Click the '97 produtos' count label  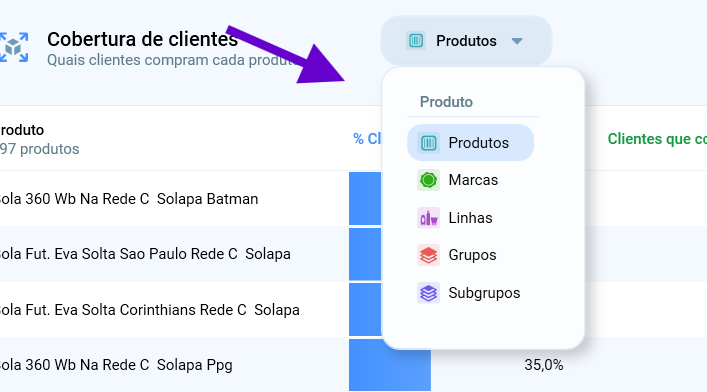39,149
